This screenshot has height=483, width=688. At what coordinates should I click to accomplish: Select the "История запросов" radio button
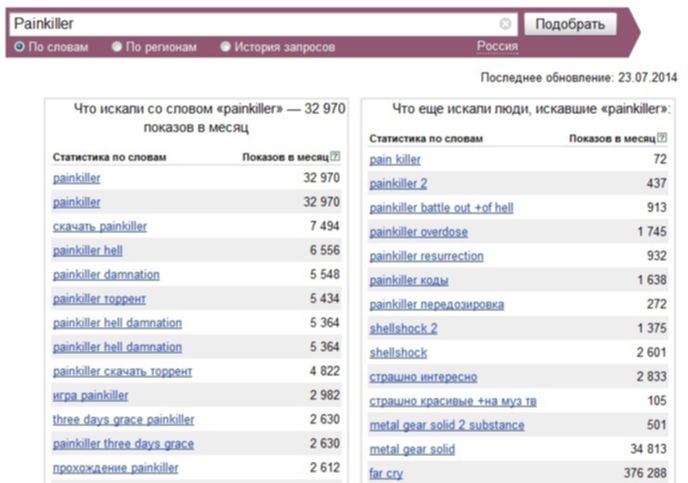point(225,47)
